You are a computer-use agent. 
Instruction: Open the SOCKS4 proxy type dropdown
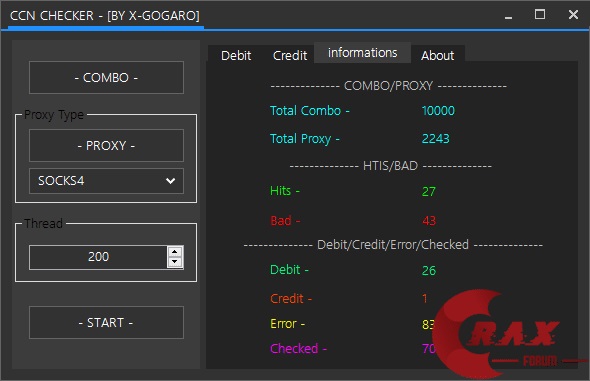point(106,181)
